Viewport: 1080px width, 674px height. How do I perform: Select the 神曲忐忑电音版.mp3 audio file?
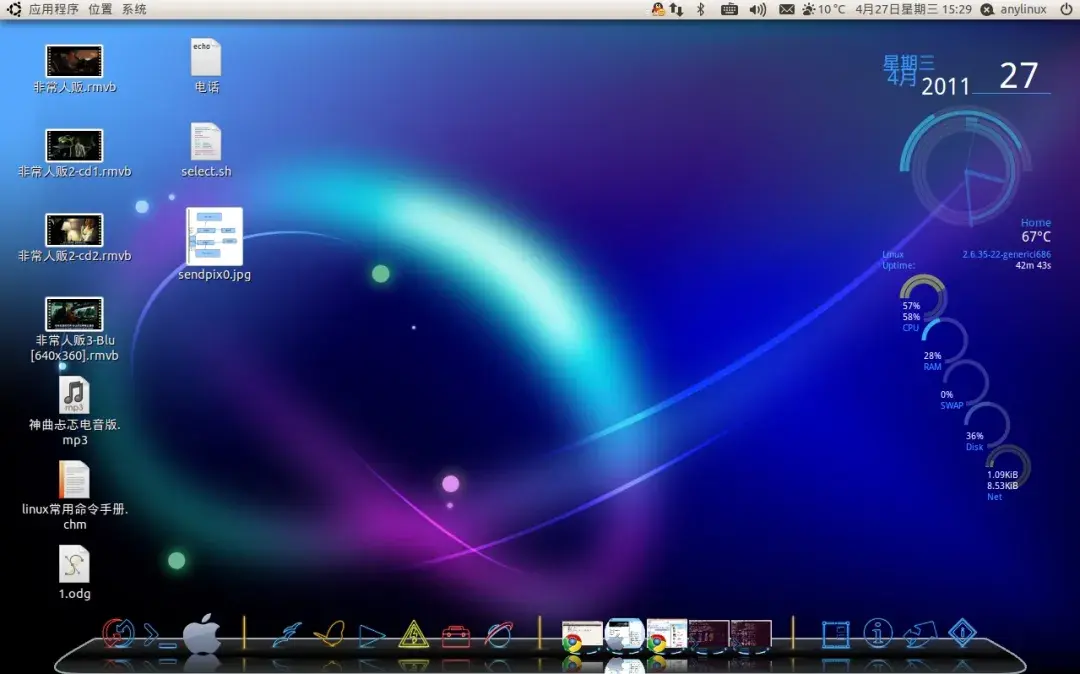tap(74, 411)
